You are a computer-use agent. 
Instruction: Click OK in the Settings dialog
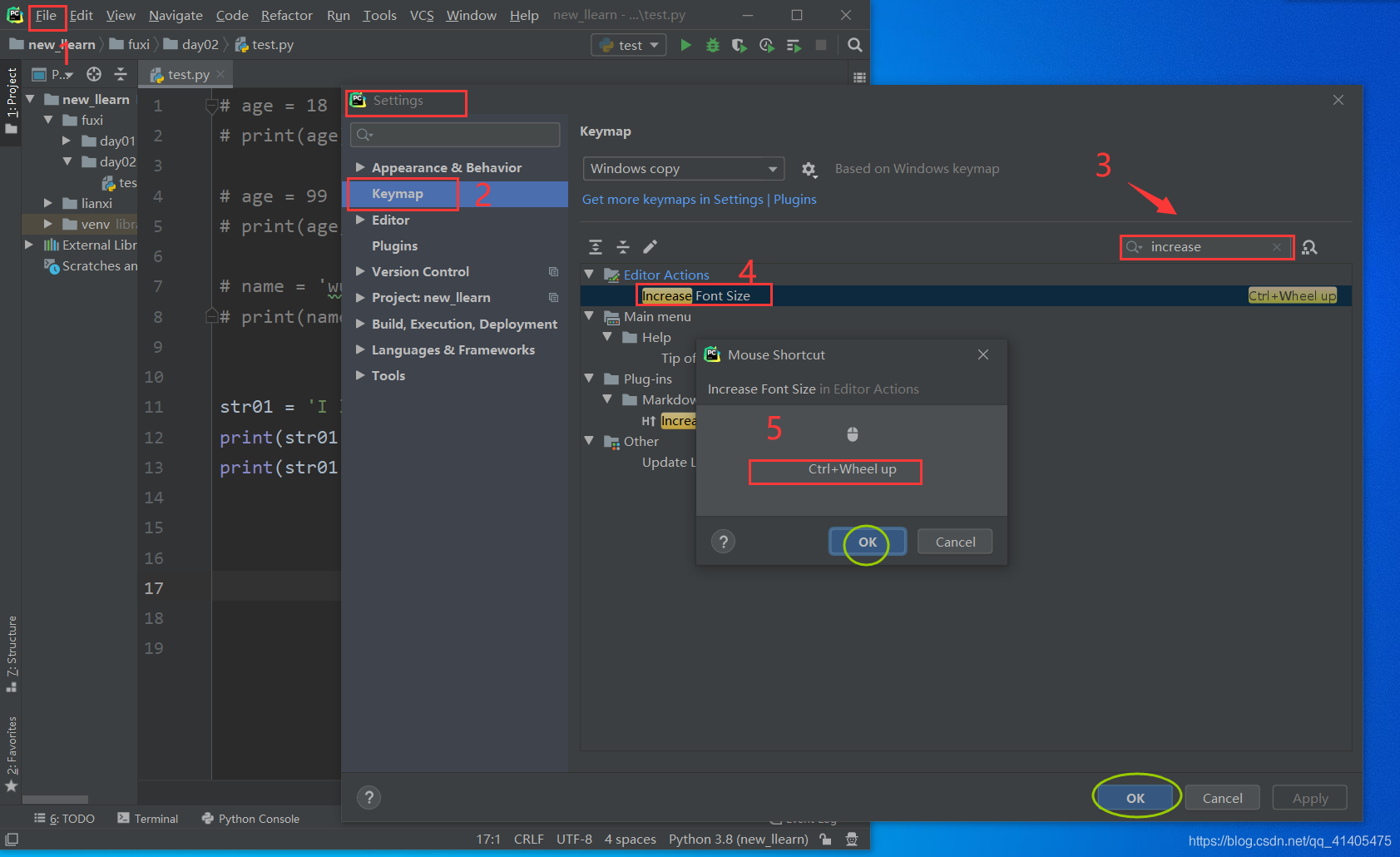(1135, 798)
